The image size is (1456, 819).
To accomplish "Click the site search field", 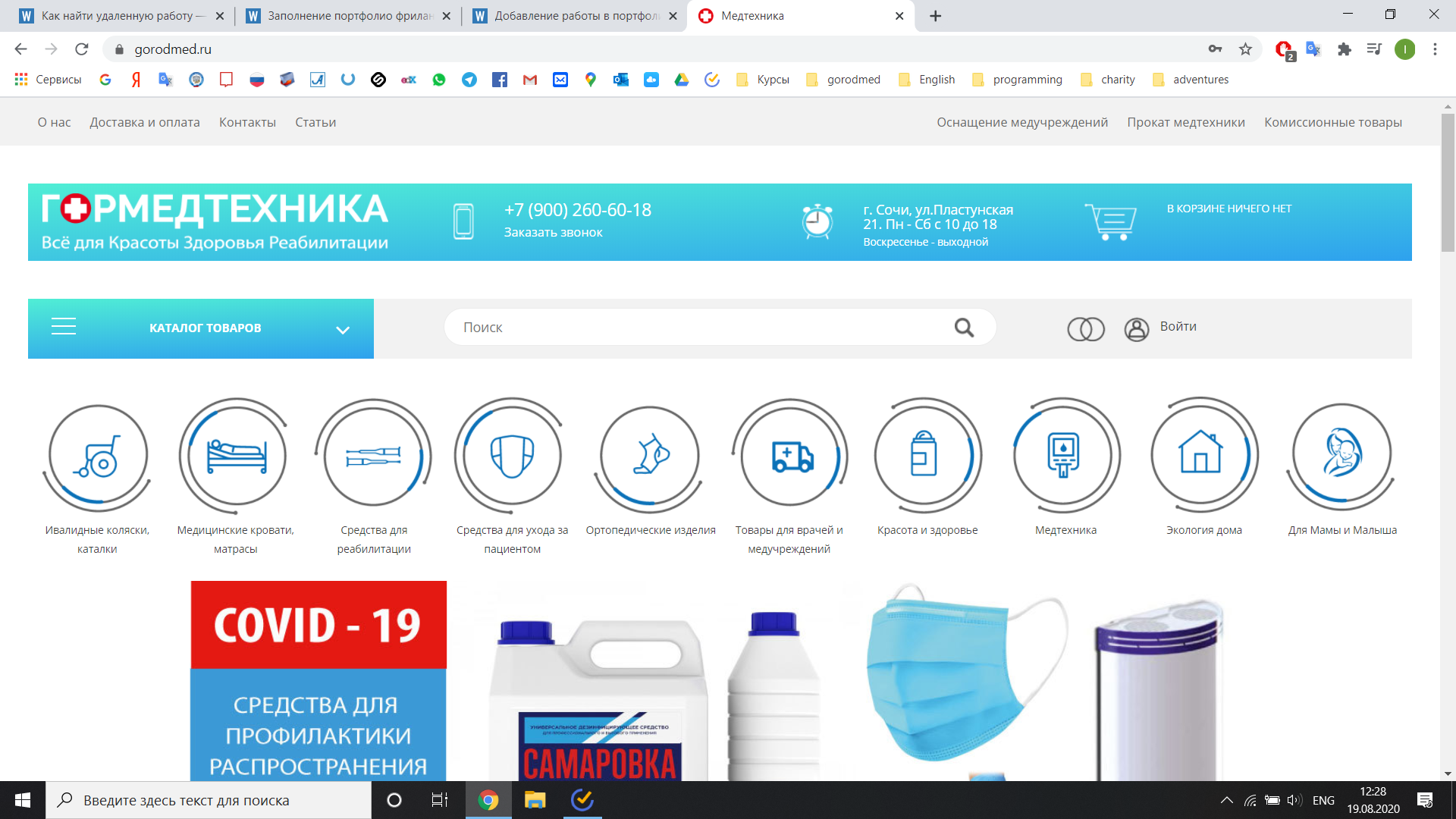I will click(x=720, y=327).
